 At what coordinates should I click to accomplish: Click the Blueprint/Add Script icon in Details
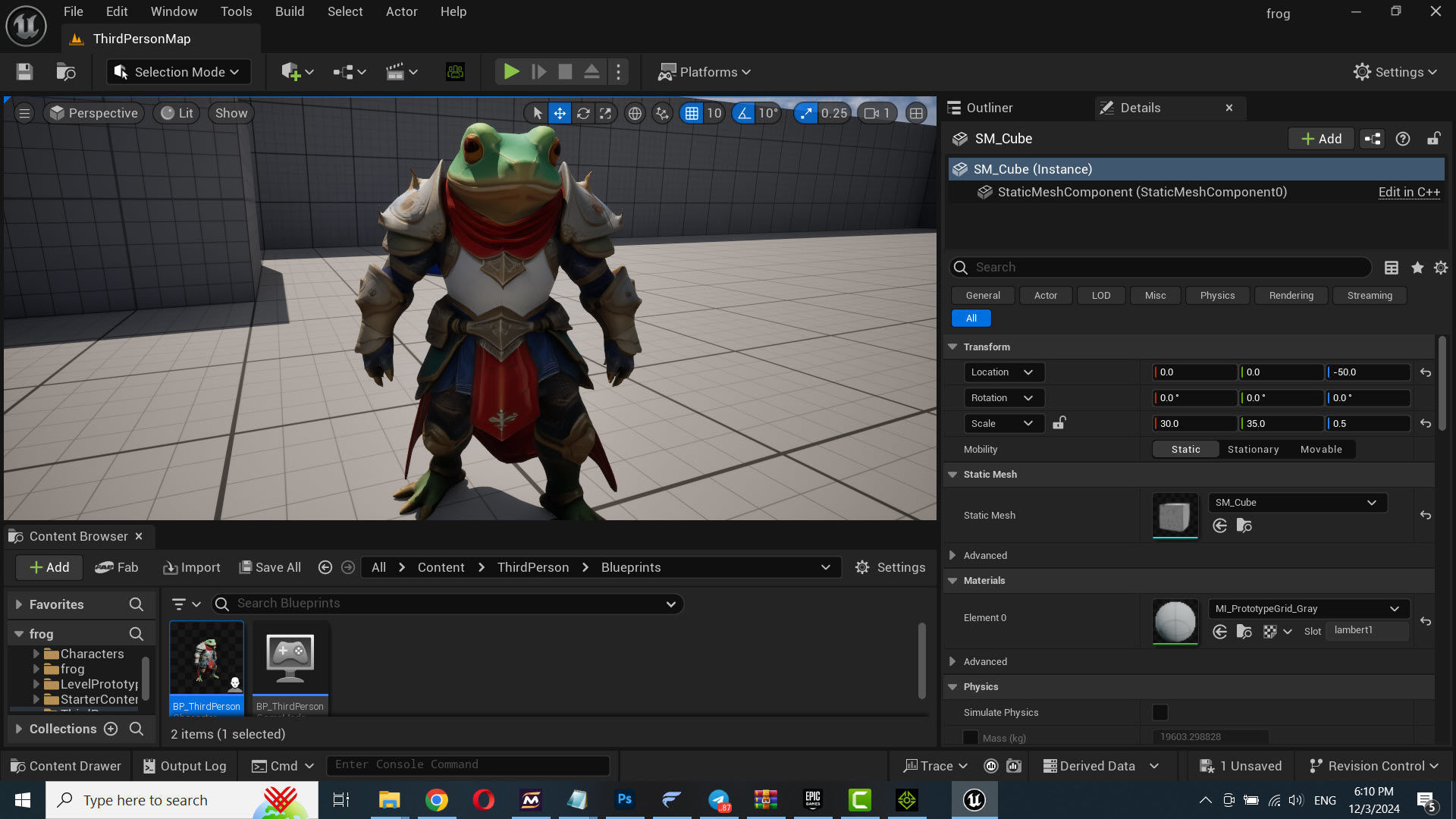click(x=1373, y=139)
